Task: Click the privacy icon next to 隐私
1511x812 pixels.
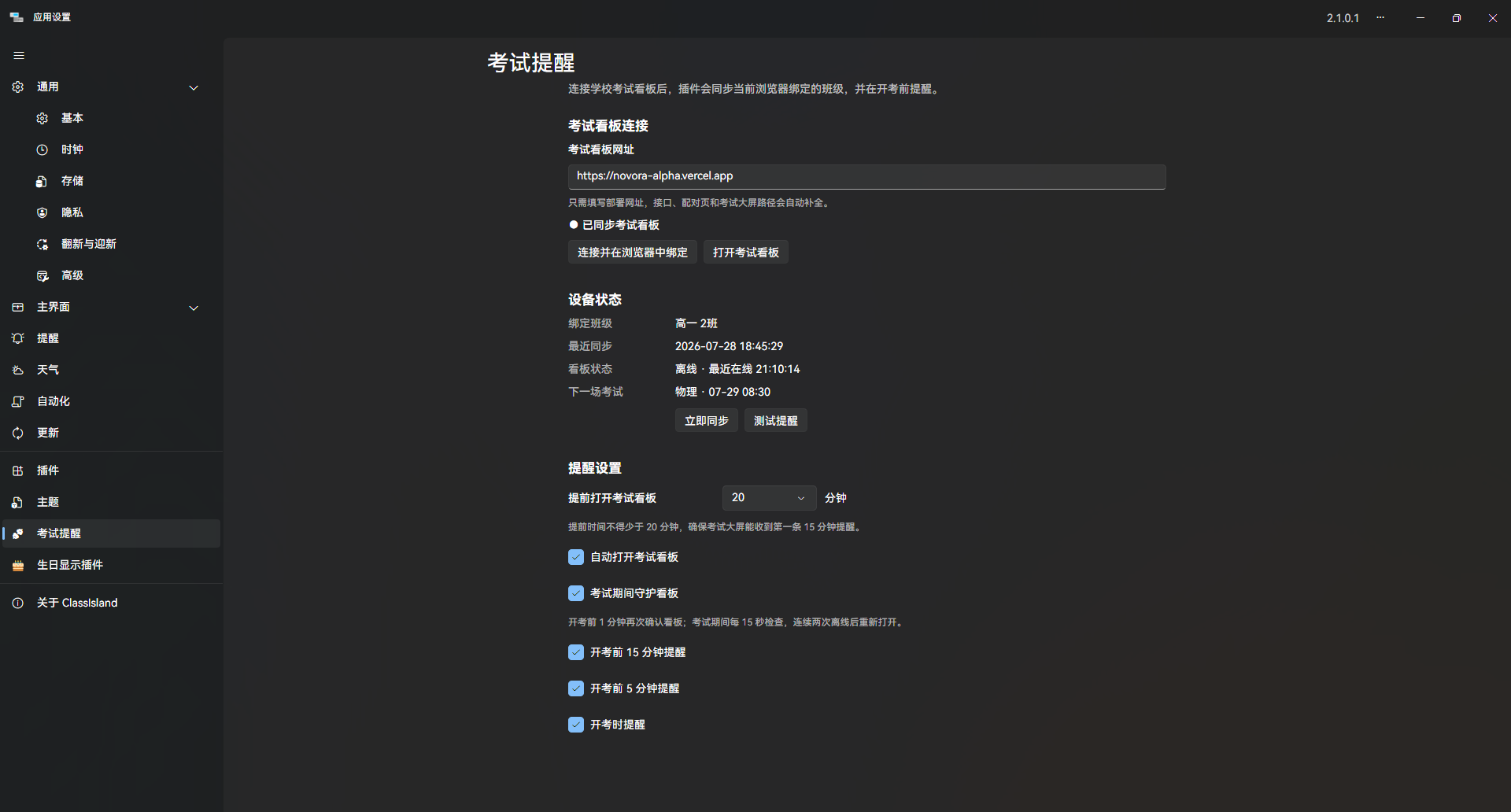Action: point(42,212)
